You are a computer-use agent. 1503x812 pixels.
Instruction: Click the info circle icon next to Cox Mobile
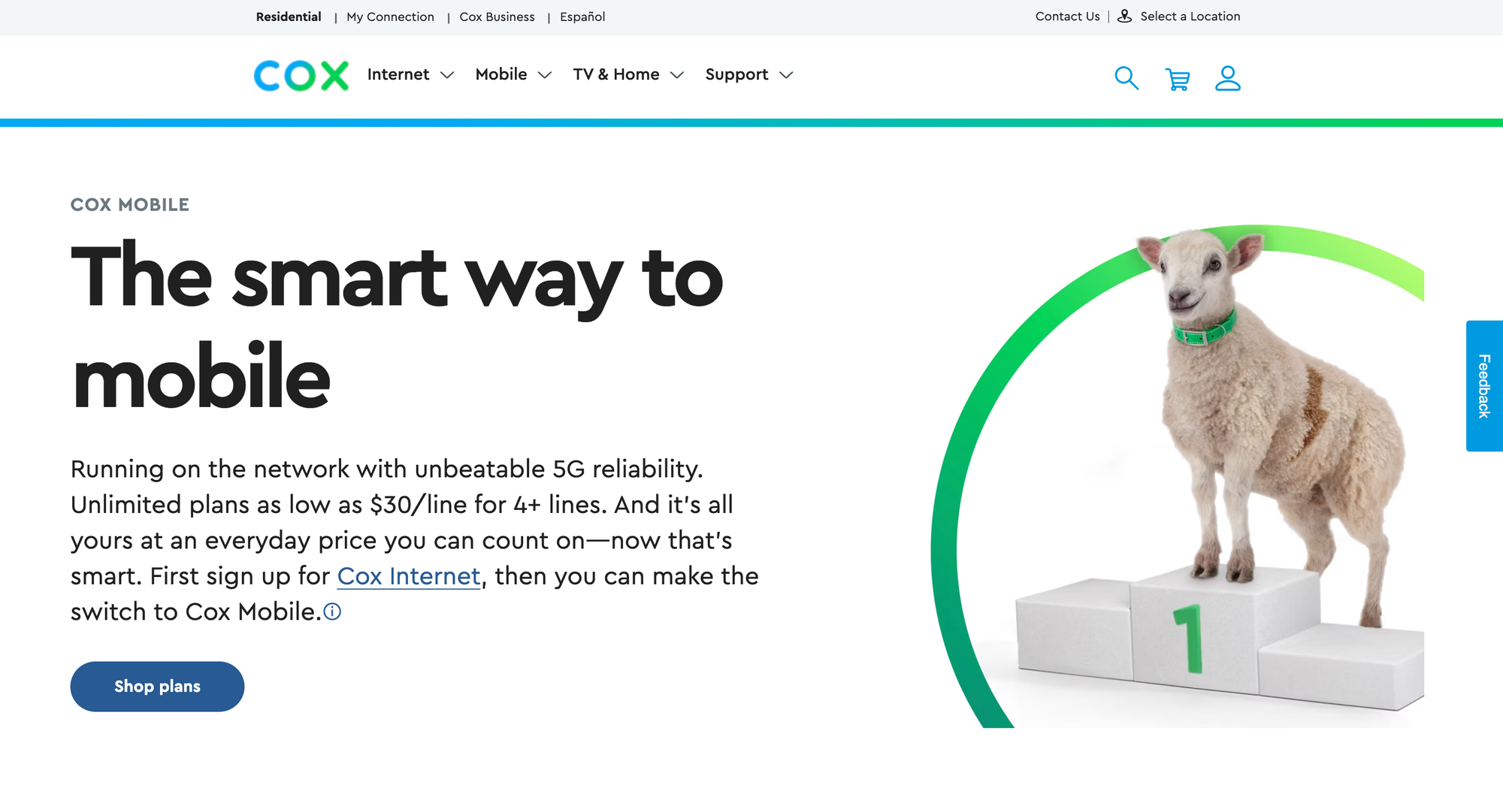pyautogui.click(x=333, y=609)
